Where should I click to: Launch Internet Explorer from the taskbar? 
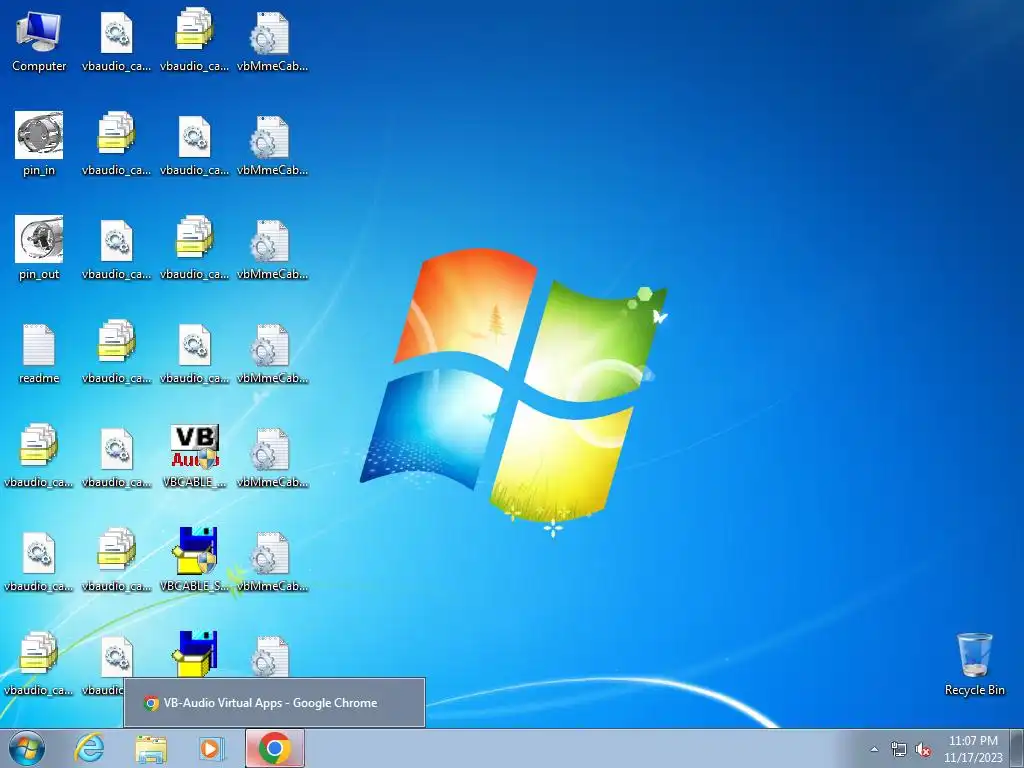pyautogui.click(x=89, y=748)
